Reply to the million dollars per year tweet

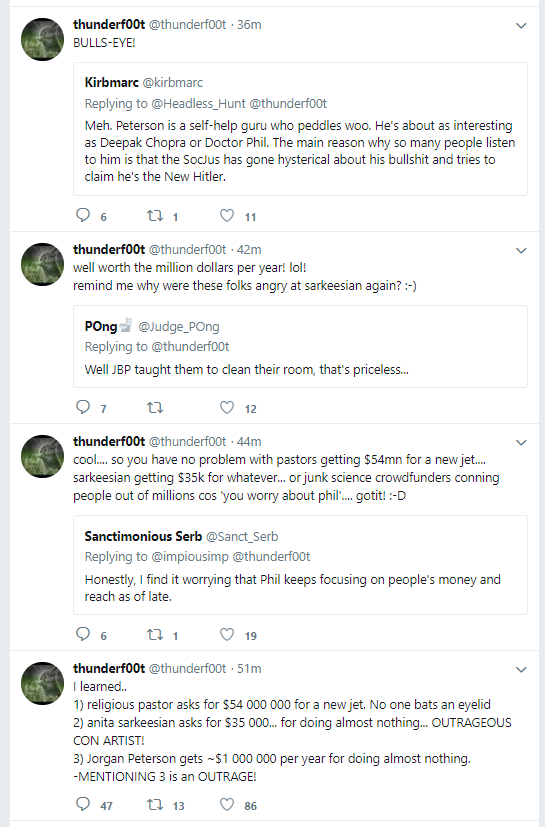[x=83, y=407]
